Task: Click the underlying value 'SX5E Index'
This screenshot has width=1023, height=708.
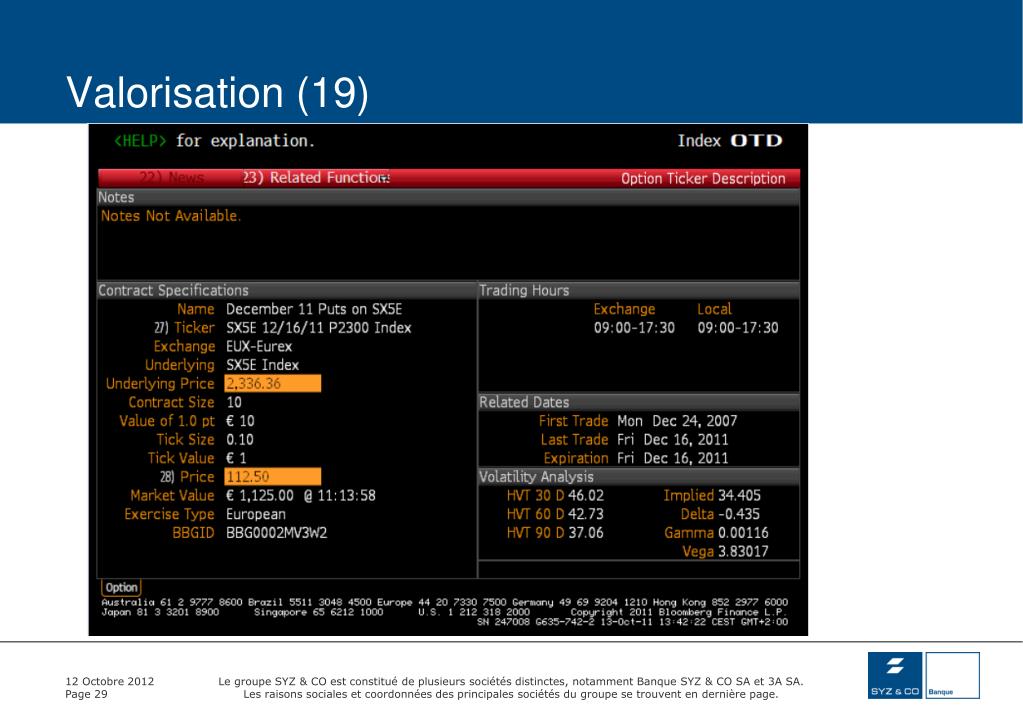Action: [262, 365]
